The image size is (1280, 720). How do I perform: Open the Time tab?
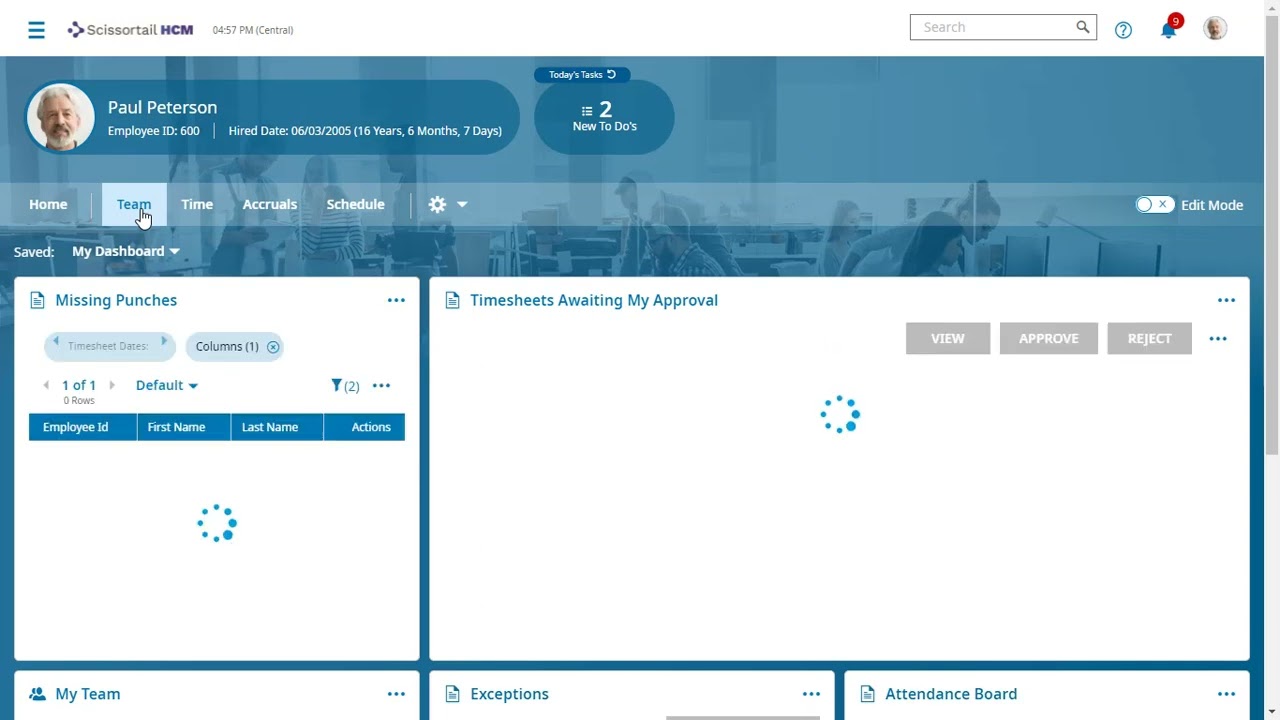[x=197, y=204]
